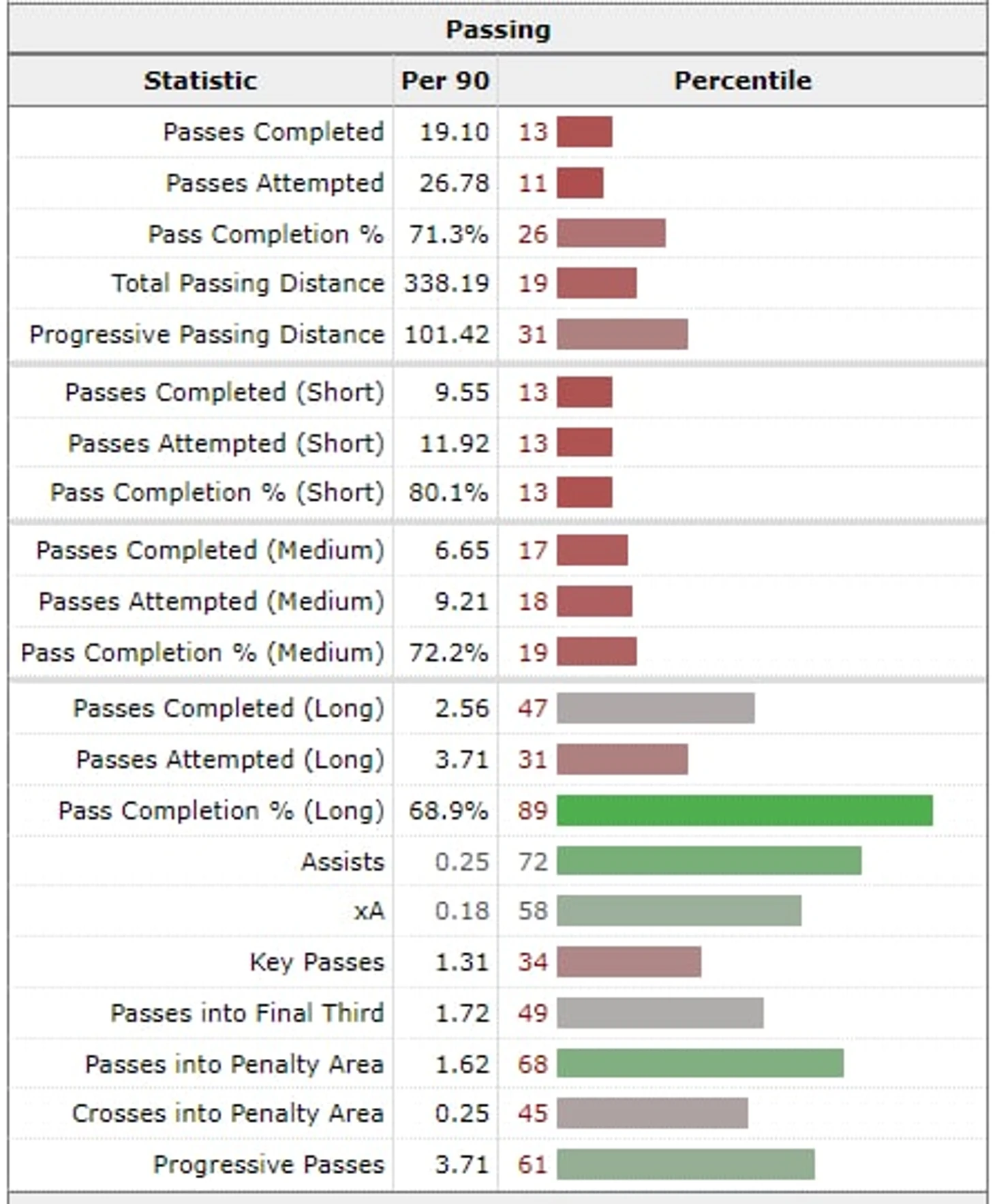Click the 89 percentile number
The width and height of the screenshot is (995, 1204).
532,811
